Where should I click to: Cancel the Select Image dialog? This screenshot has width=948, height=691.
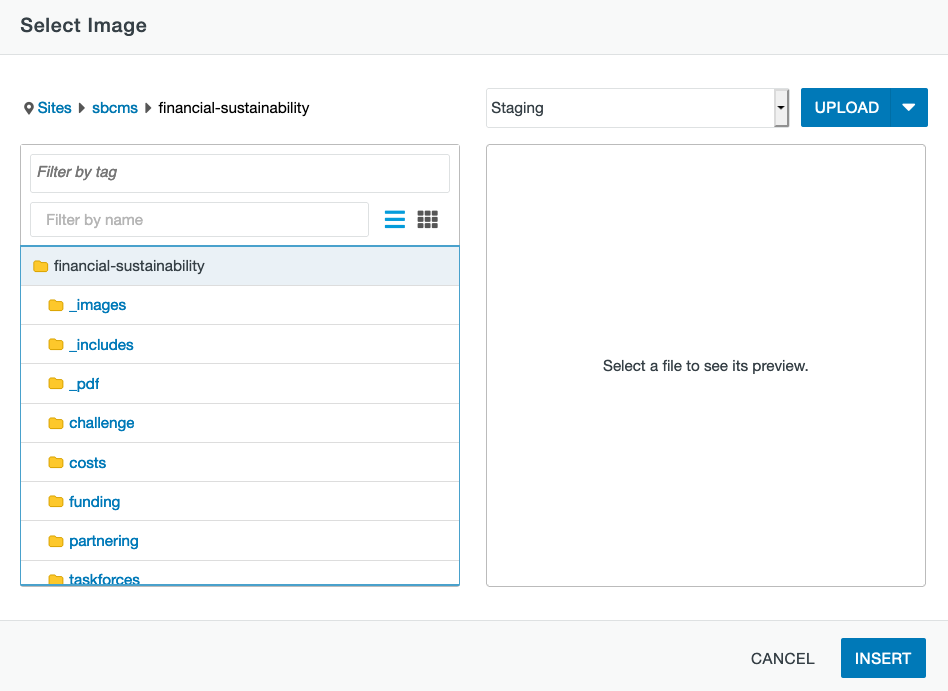click(782, 658)
